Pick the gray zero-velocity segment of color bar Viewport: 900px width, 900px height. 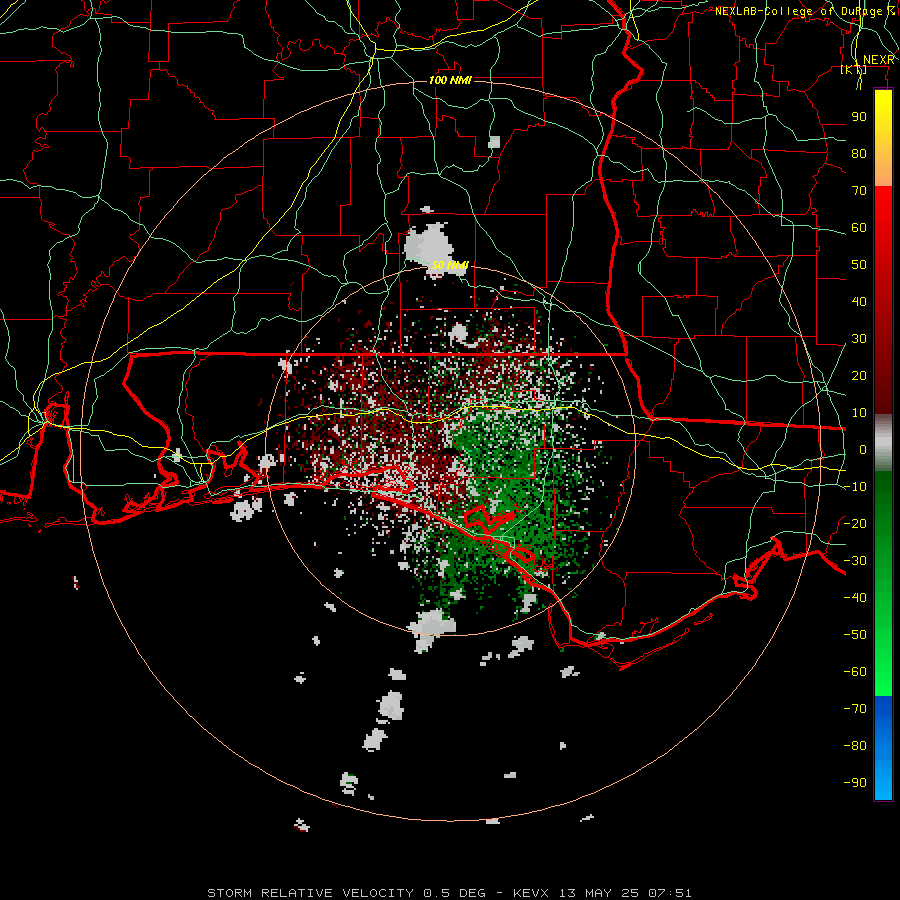[x=883, y=445]
